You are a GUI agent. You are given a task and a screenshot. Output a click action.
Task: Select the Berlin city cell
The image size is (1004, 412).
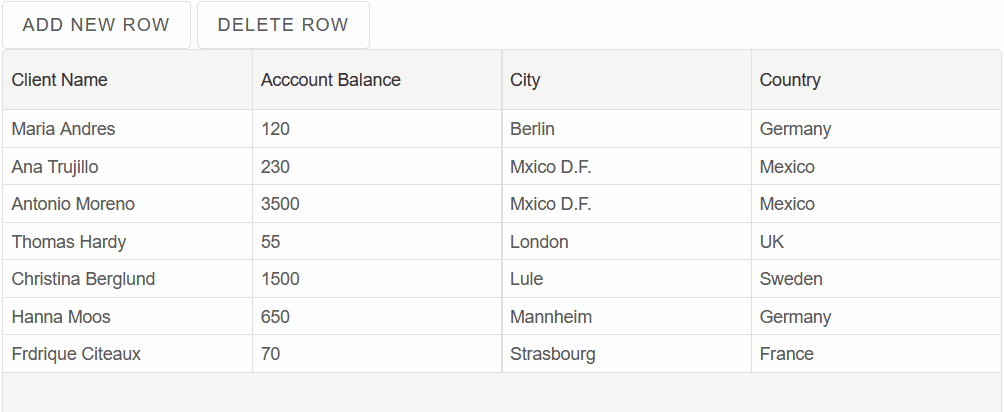pyautogui.click(x=626, y=129)
